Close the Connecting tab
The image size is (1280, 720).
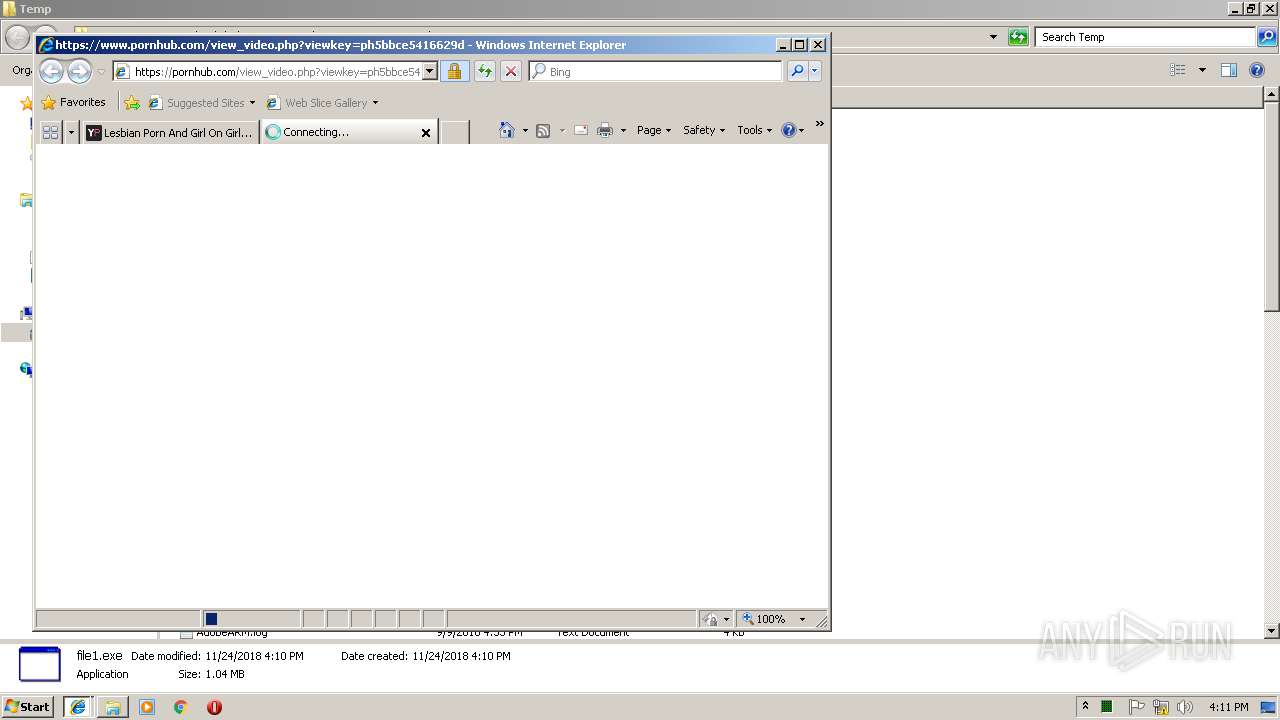tap(425, 132)
